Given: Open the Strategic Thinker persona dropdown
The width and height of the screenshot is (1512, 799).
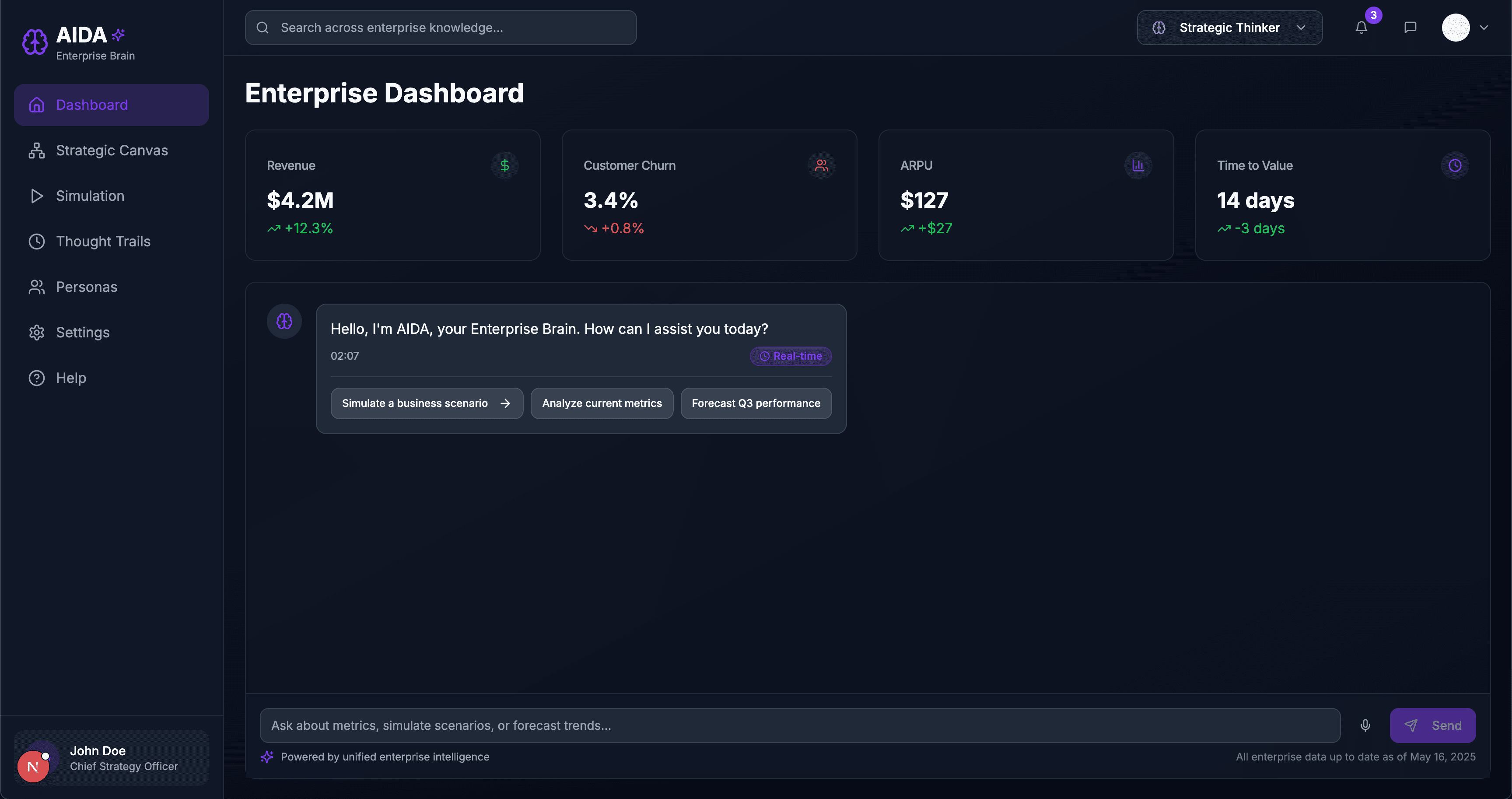Looking at the screenshot, I should tap(1230, 28).
